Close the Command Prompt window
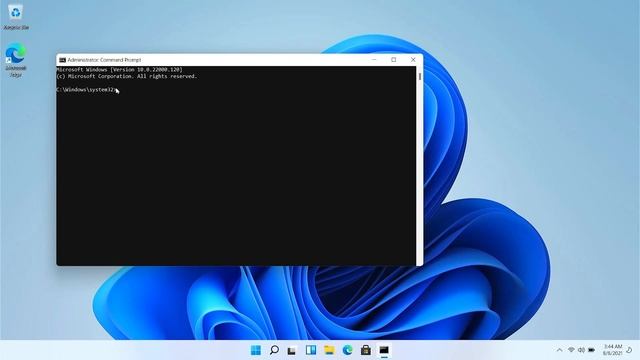The image size is (640, 360). (413, 60)
